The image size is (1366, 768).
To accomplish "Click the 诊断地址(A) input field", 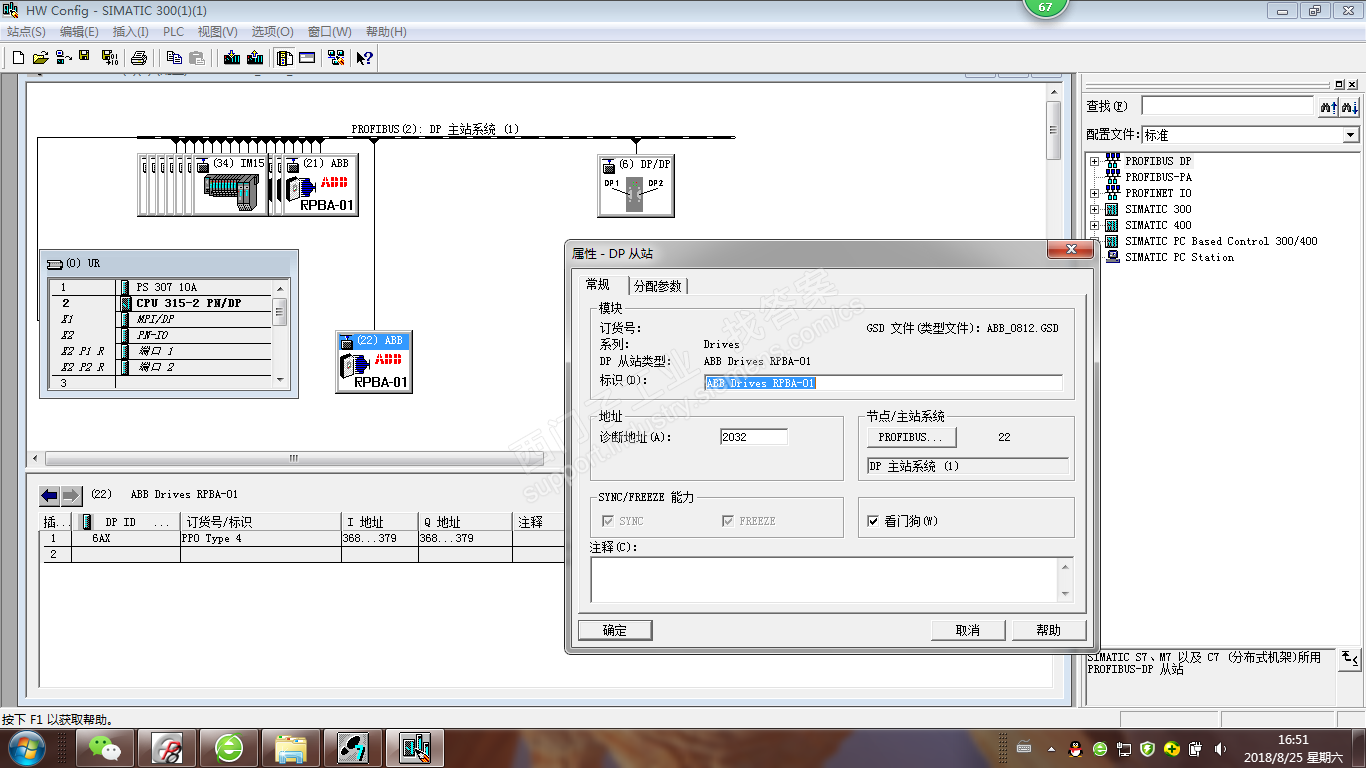I will [x=754, y=437].
